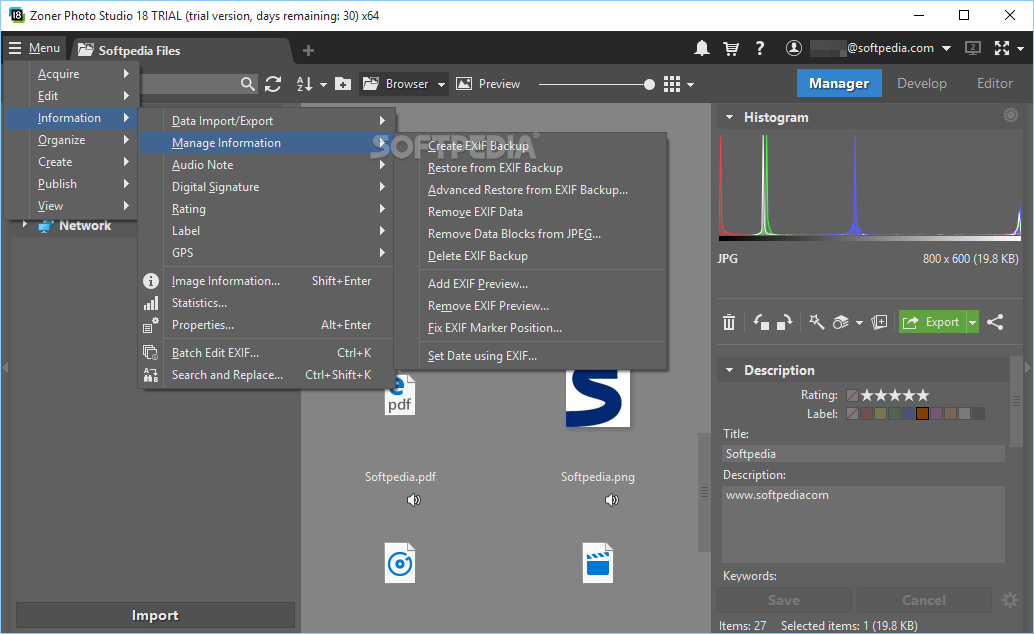The height and width of the screenshot is (634, 1034).
Task: Create new folder icon in toolbar
Action: [343, 84]
